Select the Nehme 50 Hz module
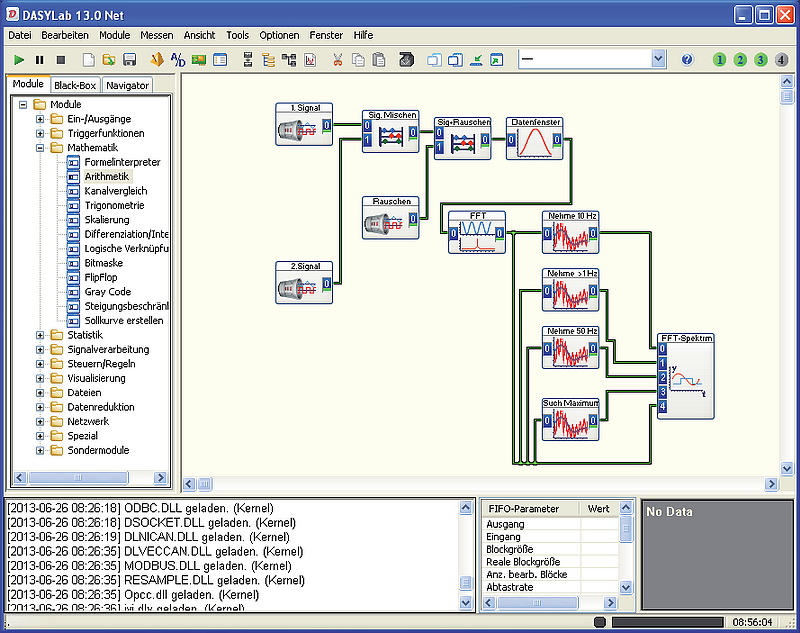Viewport: 800px width, 633px height. click(x=570, y=348)
